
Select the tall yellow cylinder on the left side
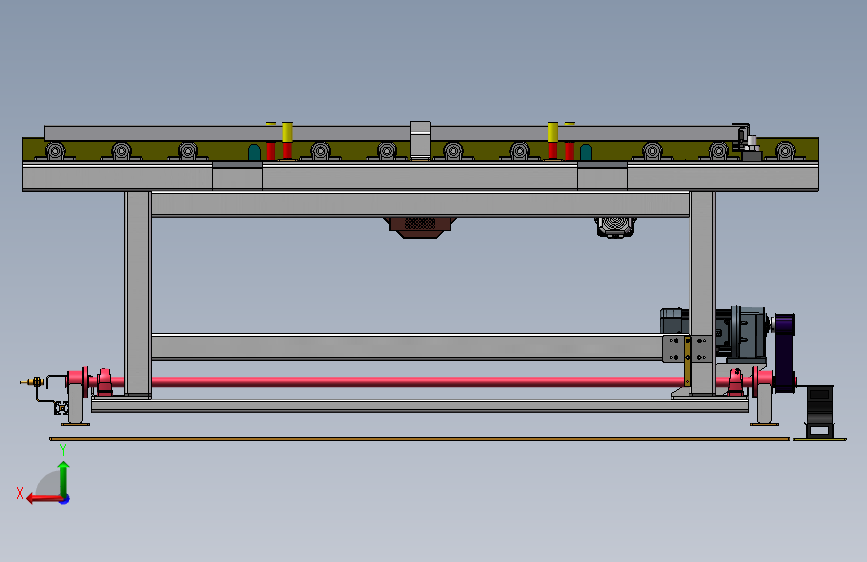click(x=287, y=133)
